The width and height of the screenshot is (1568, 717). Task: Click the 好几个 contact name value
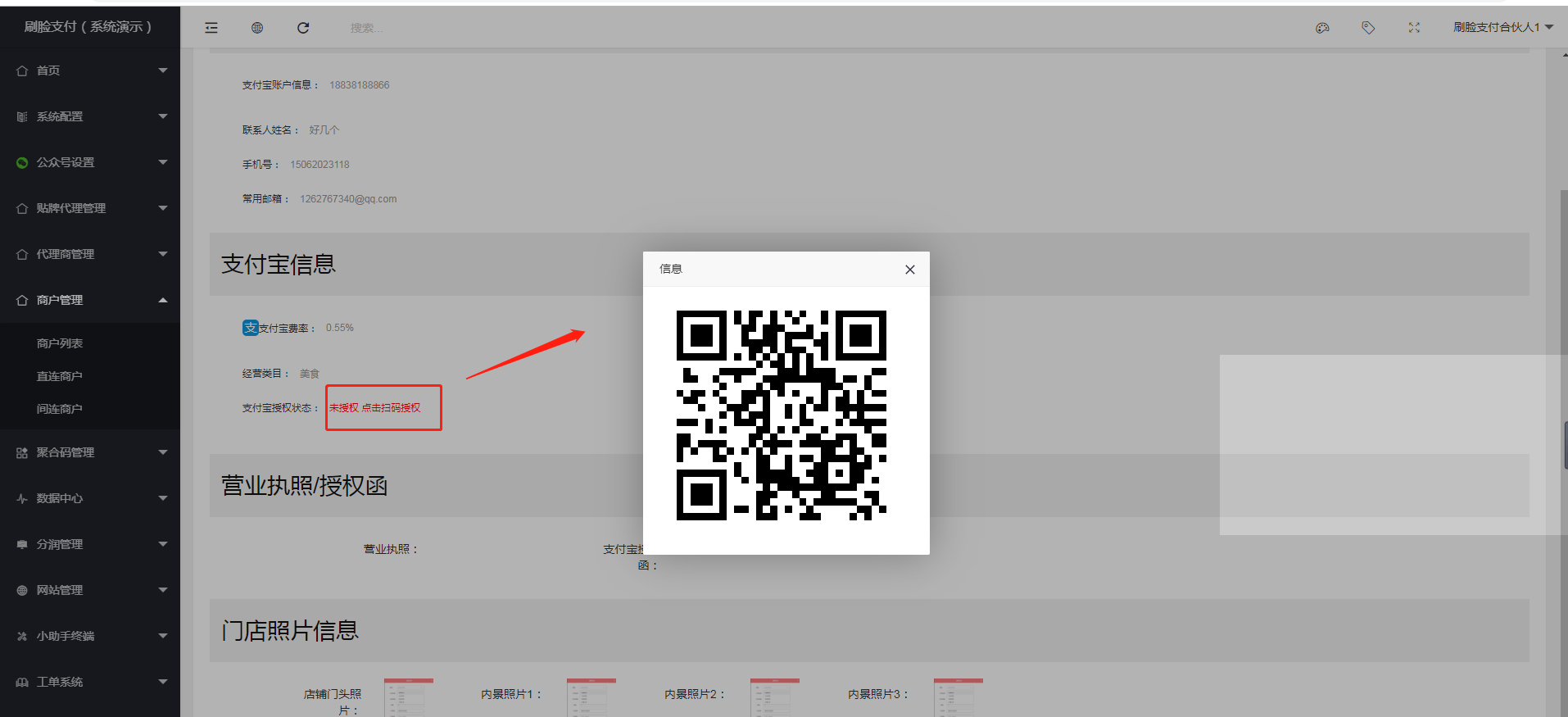[x=324, y=130]
